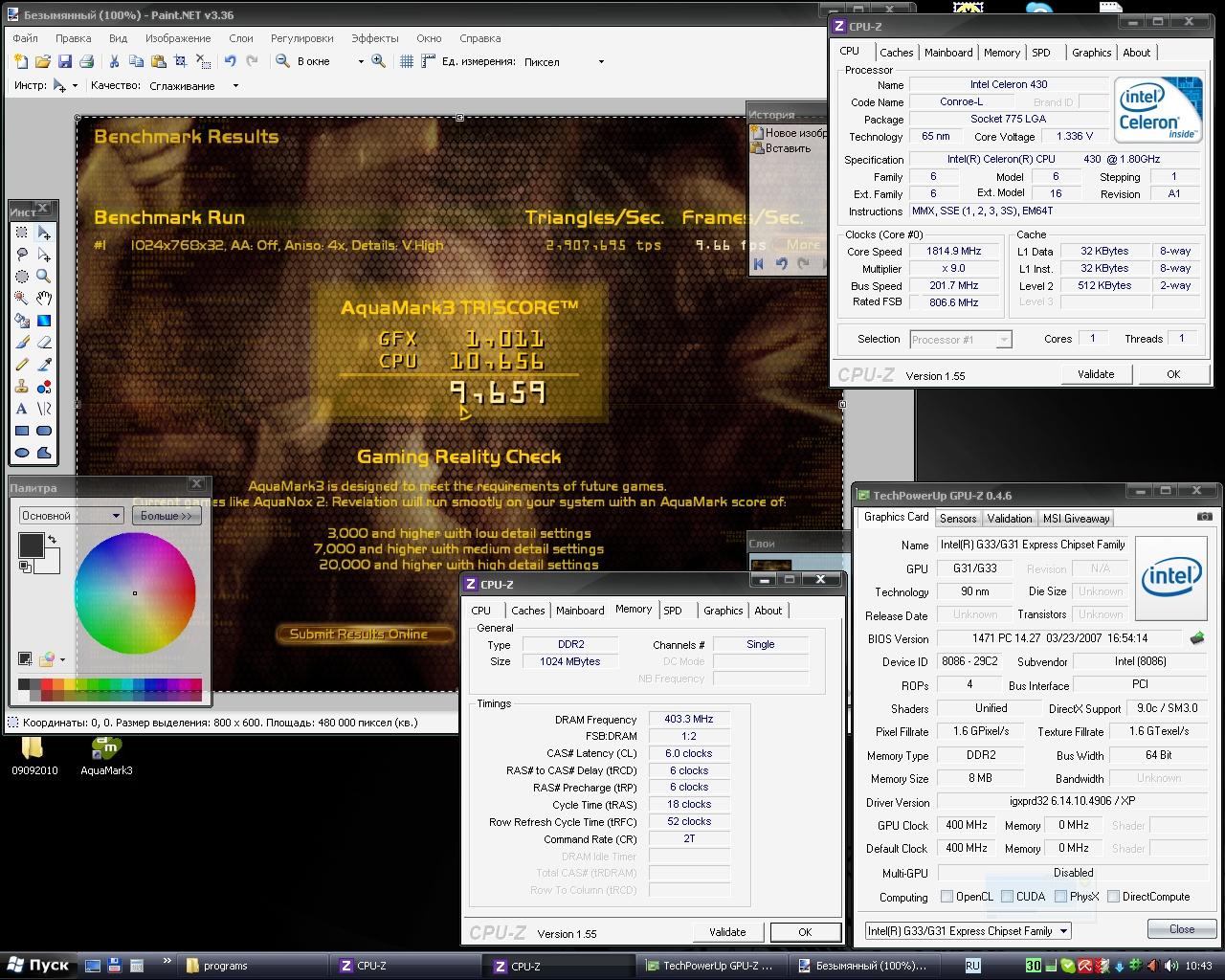
Task: Expand the tool chooser dropdown next to Инстр
Action: pos(75,86)
